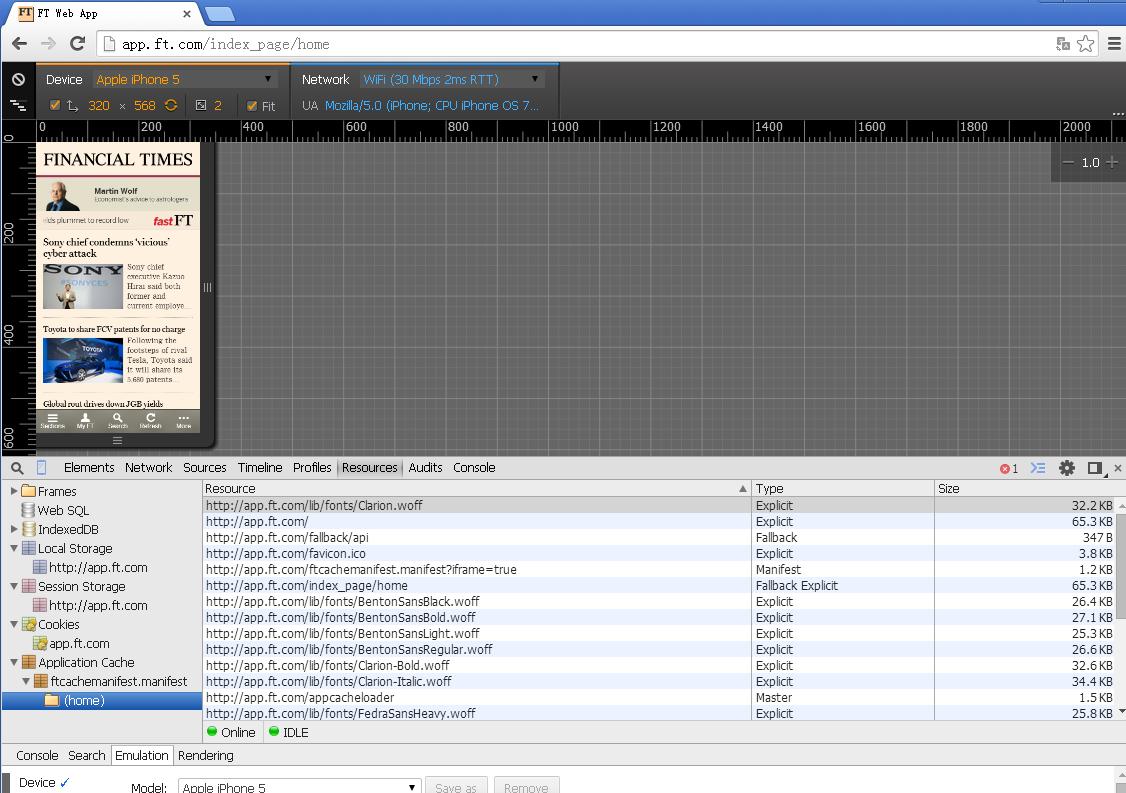Select http://app.ft.com under Local Storage
Screen dimensions: 1126x793
(x=98, y=567)
